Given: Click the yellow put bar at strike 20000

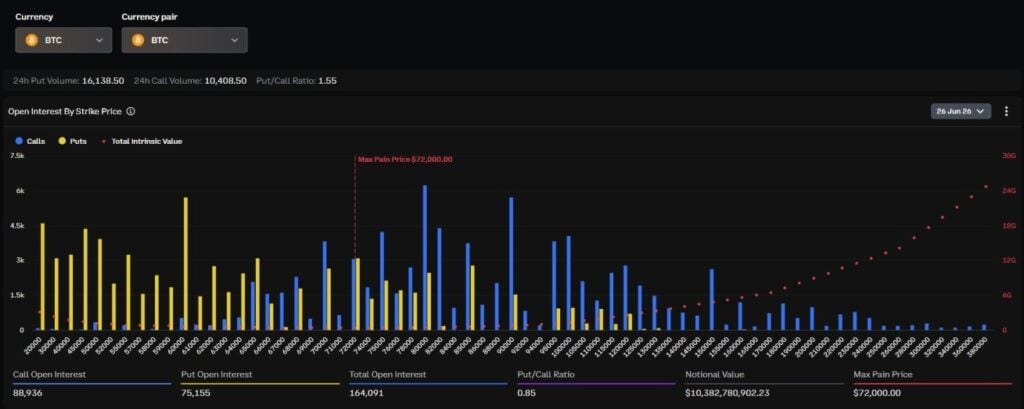Looking at the screenshot, I should point(42,276).
